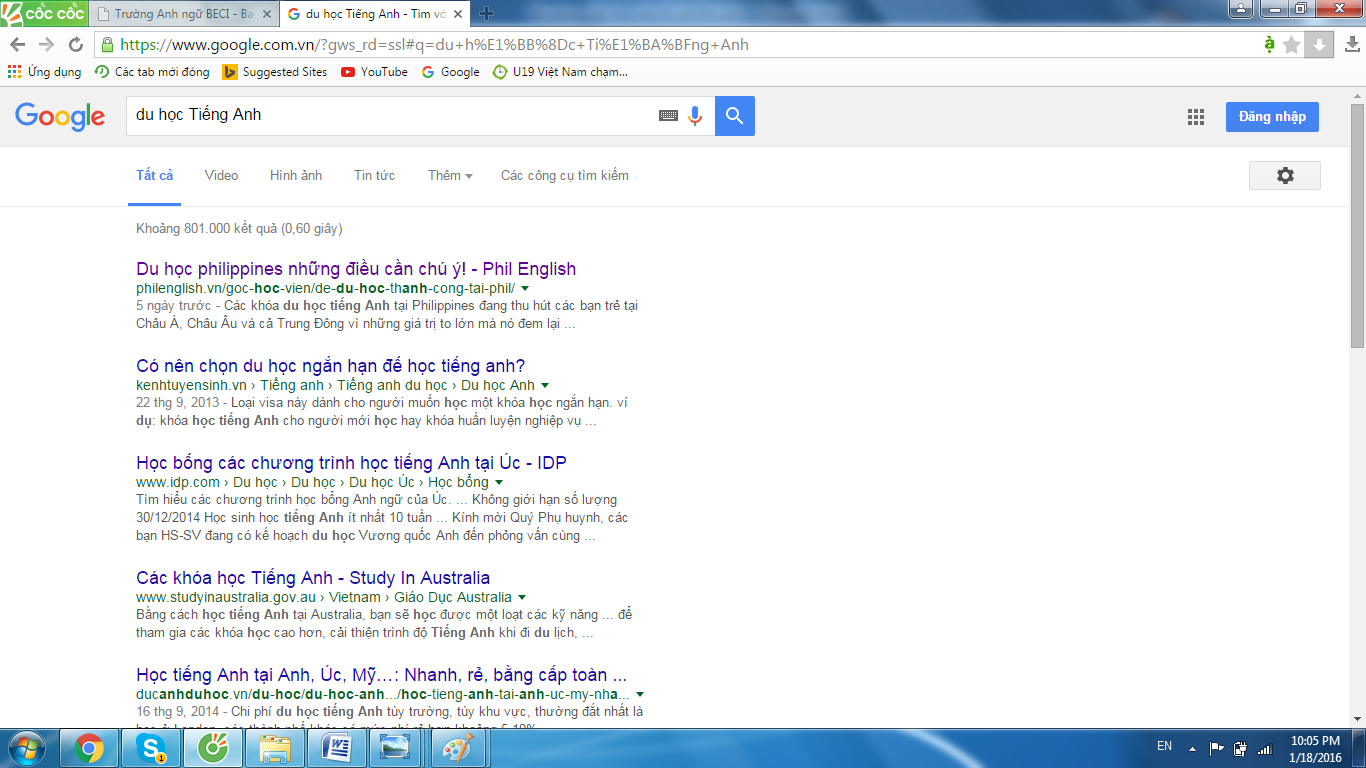Open the U19 Việt Nam bookmark

pyautogui.click(x=560, y=72)
